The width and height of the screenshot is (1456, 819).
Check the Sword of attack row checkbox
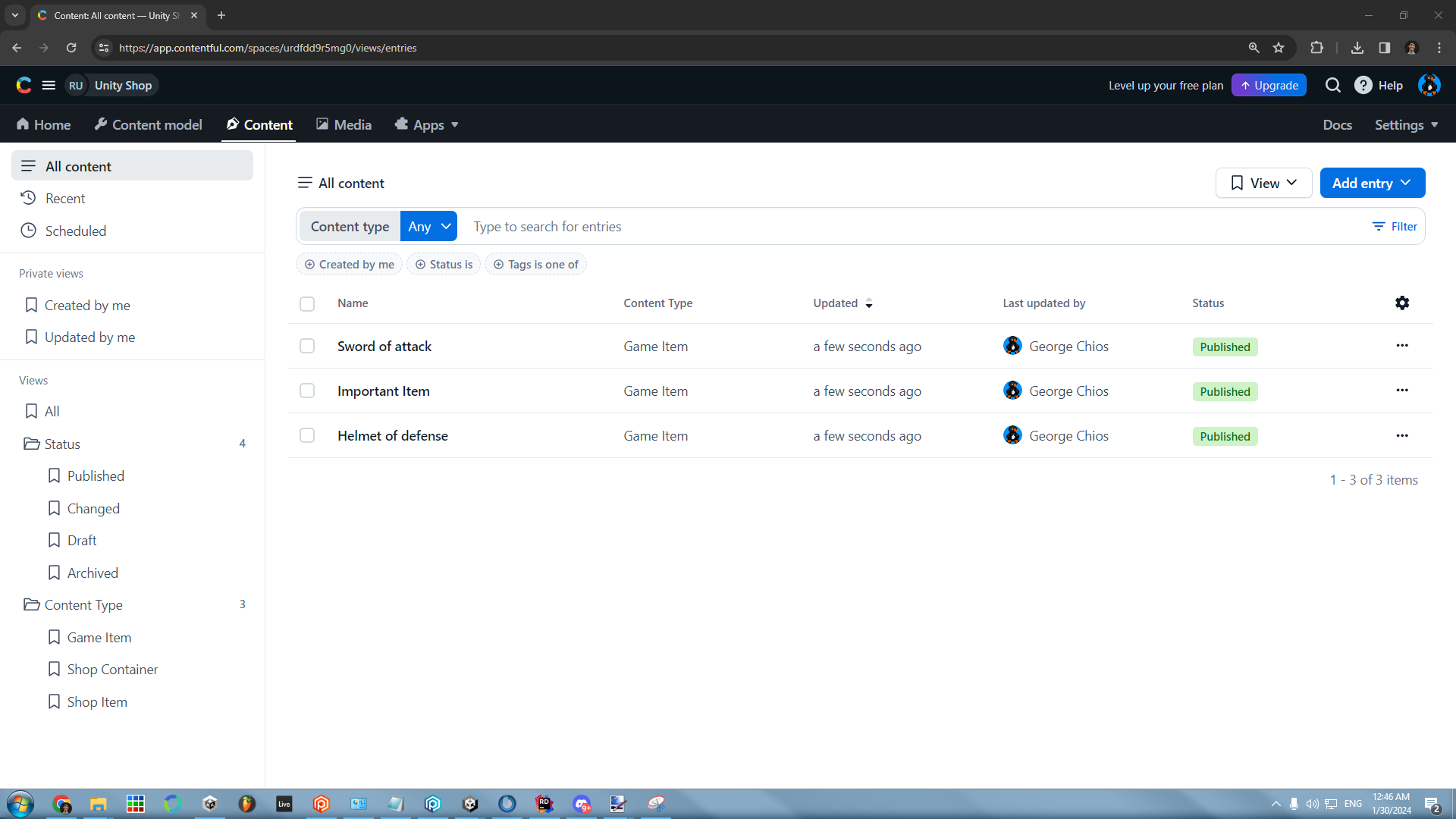307,346
